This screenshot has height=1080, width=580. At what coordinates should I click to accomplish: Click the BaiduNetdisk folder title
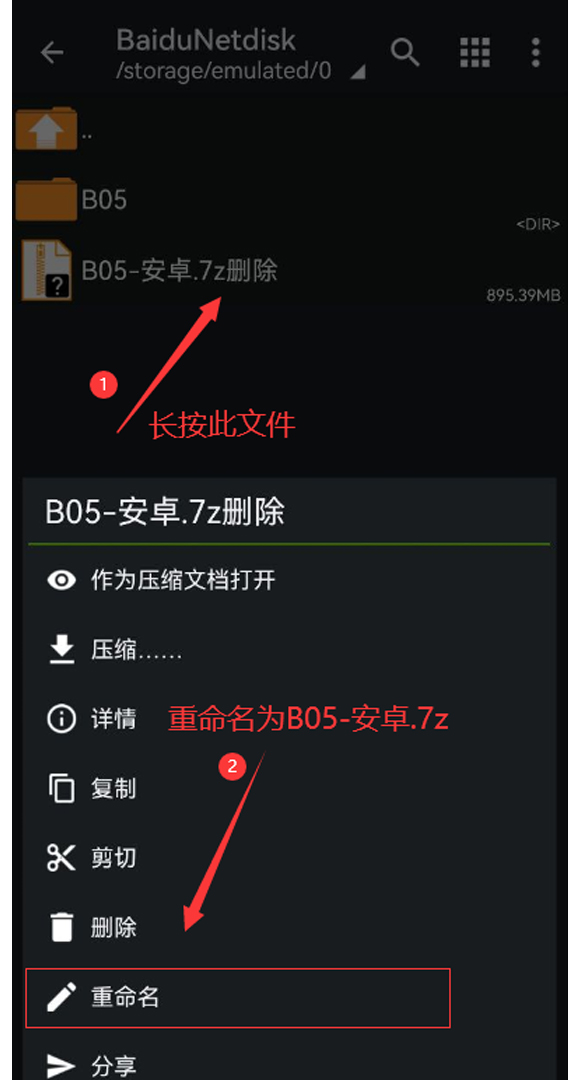click(x=205, y=40)
